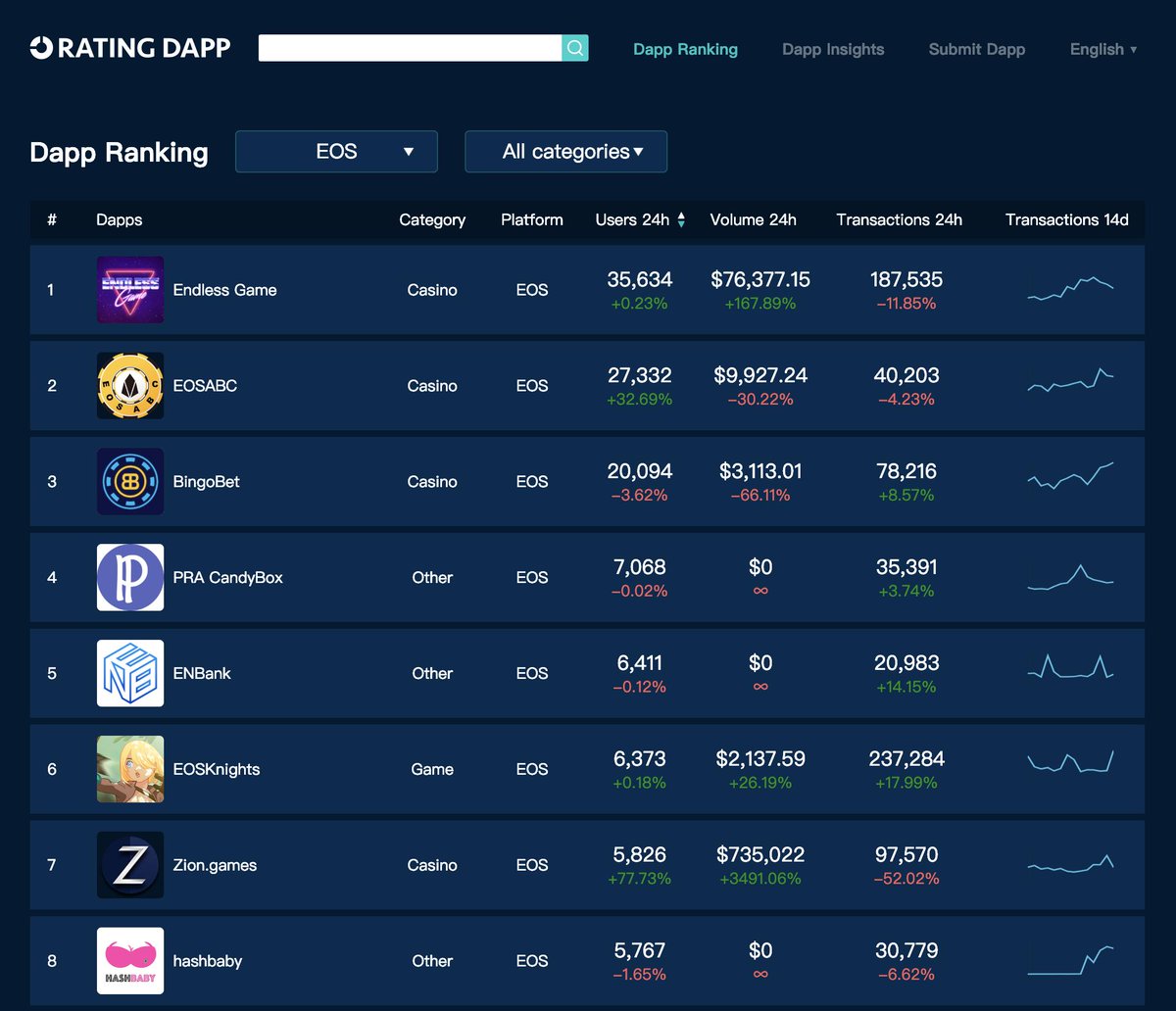Sort by Users 24h arrows

tap(681, 220)
